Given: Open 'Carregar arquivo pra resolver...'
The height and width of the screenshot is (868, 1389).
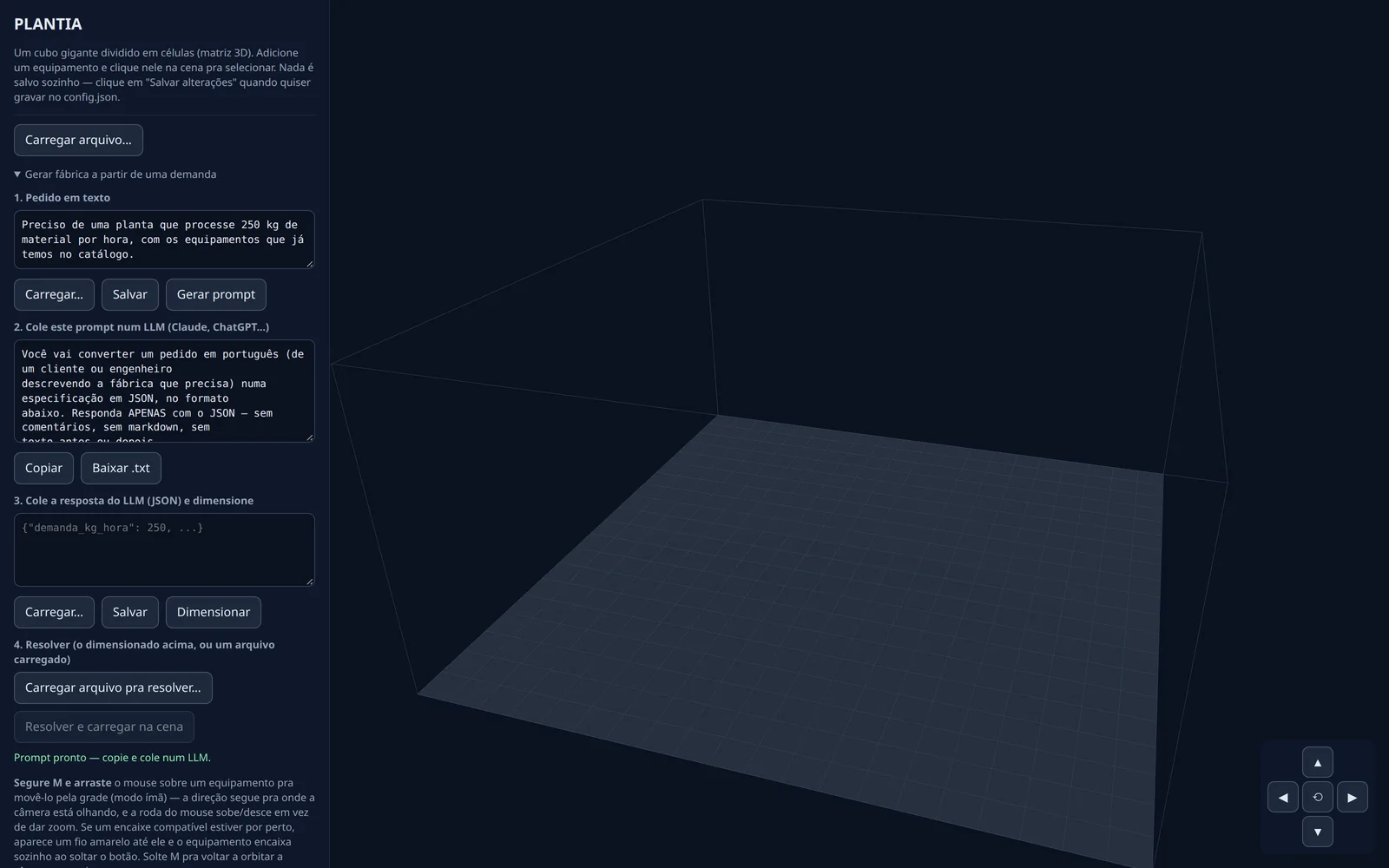Looking at the screenshot, I should pos(113,687).
